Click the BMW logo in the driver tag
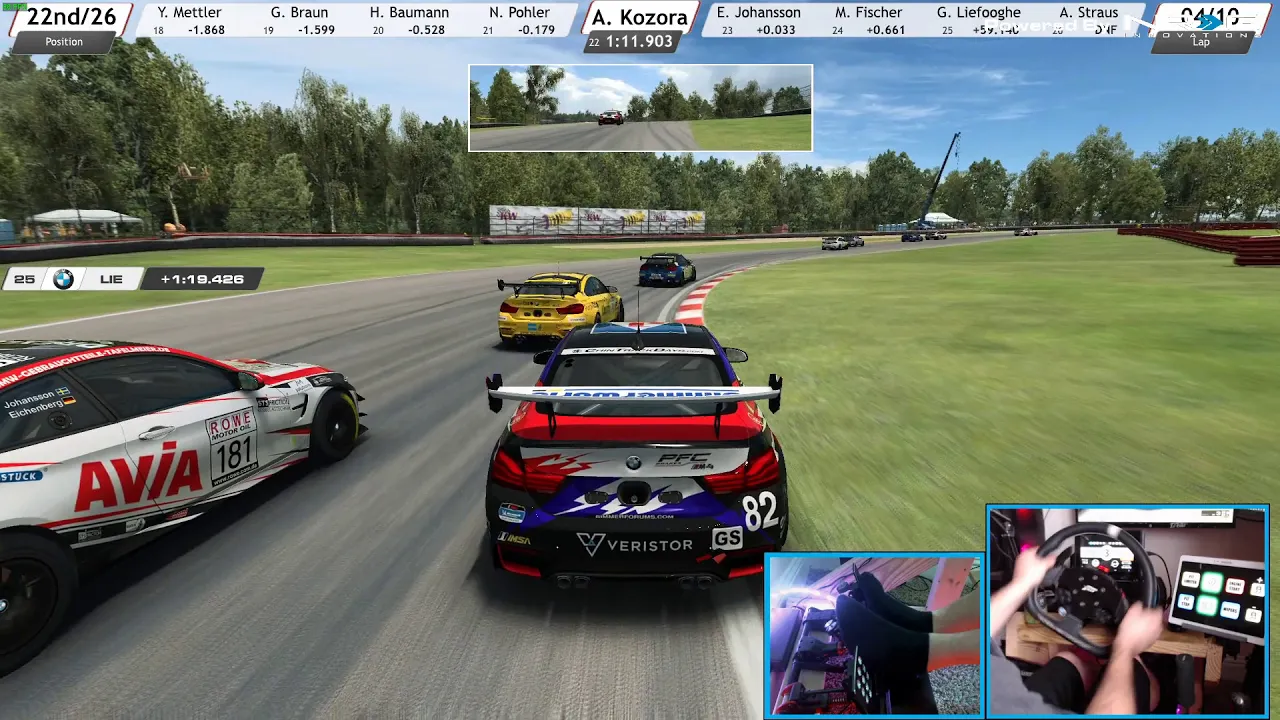The width and height of the screenshot is (1280, 720). tap(63, 279)
